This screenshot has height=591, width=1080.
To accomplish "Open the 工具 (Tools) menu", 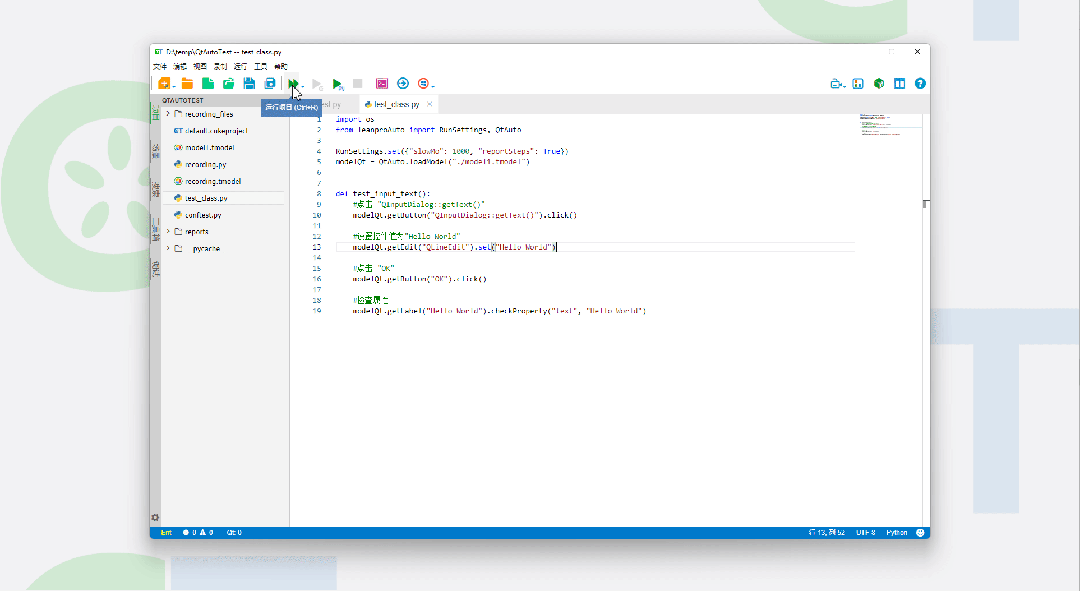I will click(x=260, y=67).
